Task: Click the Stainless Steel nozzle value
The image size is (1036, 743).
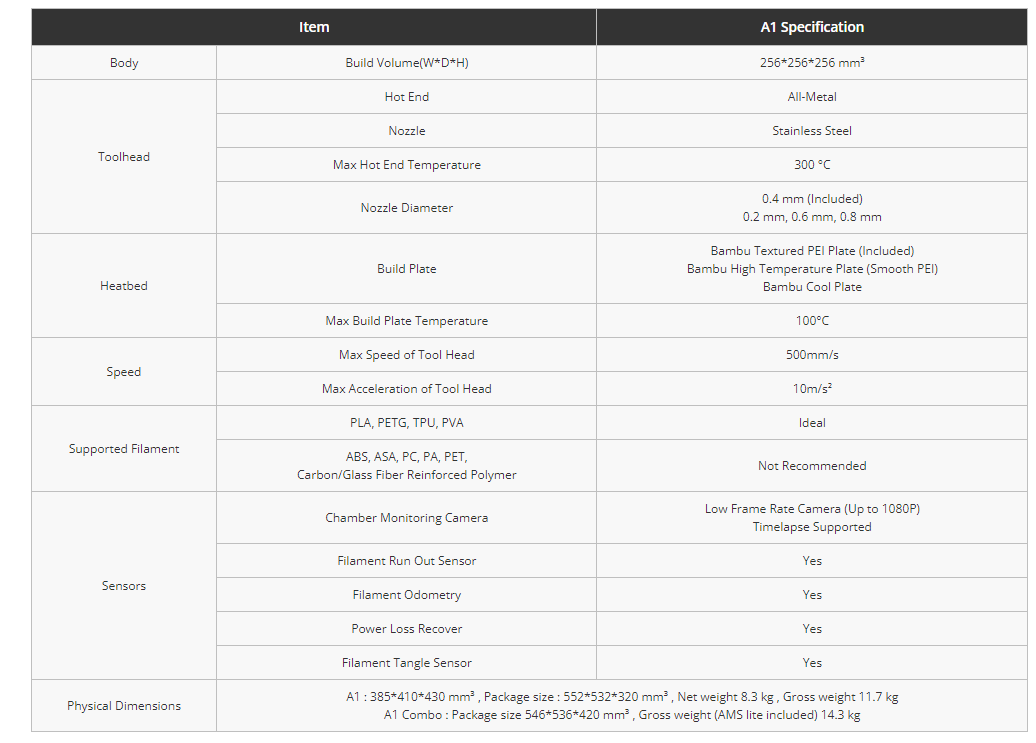Action: pyautogui.click(x=811, y=131)
